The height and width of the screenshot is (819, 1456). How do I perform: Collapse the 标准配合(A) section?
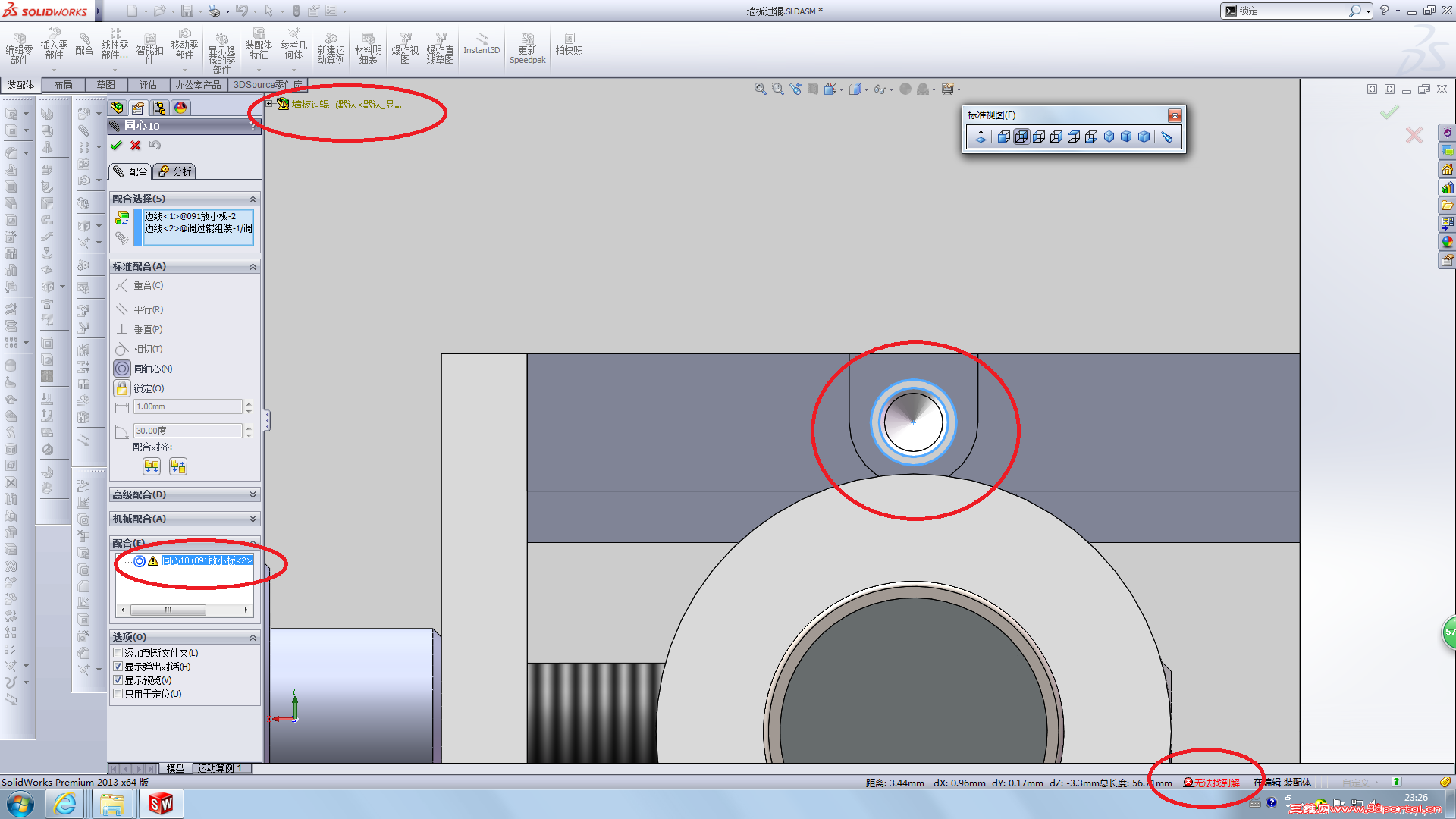[x=253, y=267]
